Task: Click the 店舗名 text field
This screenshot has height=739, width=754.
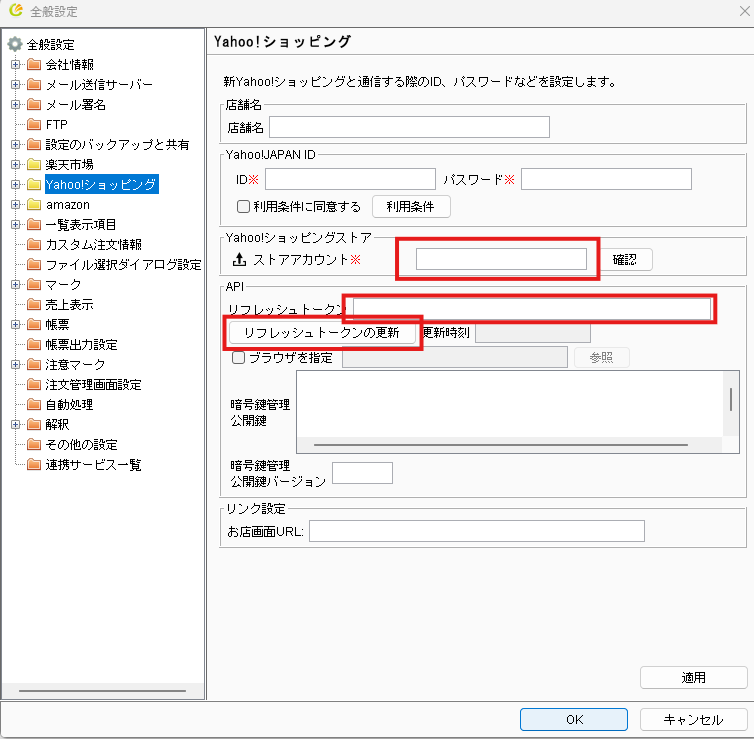Action: tap(410, 127)
